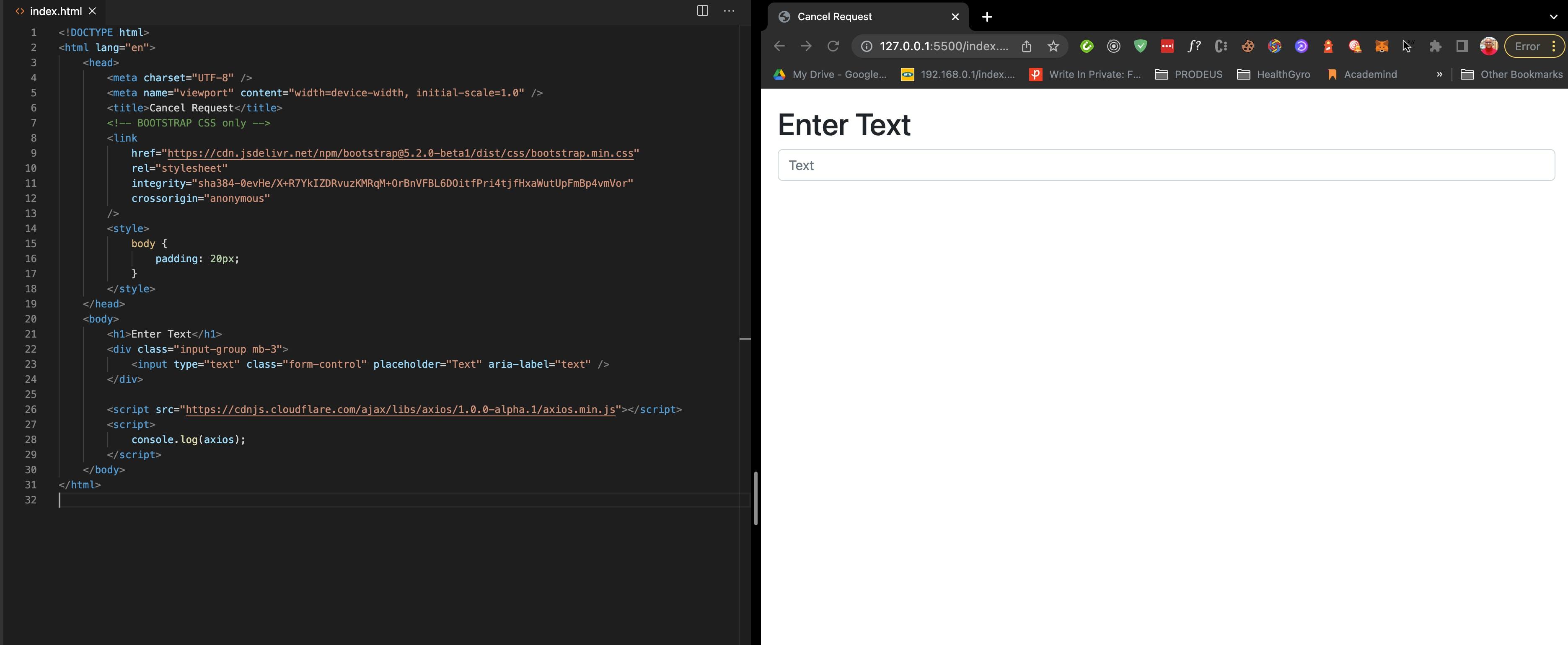The image size is (1568, 645).
Task: Reload the browser page
Action: point(833,46)
